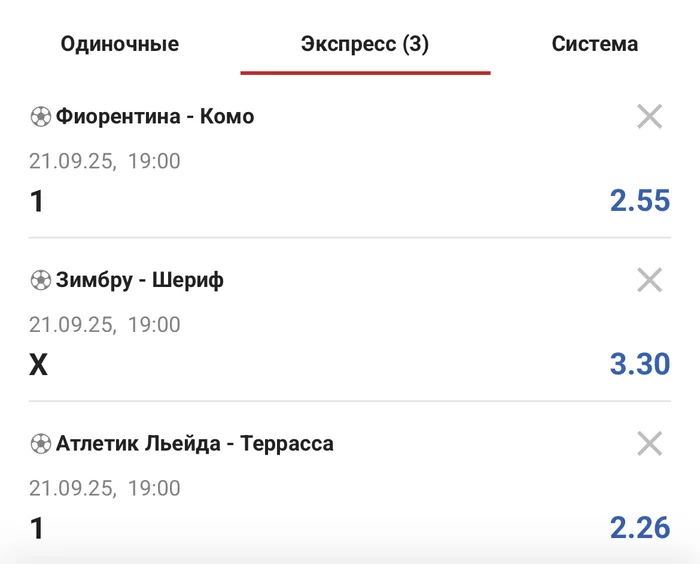
Task: Switch to the Одиночные tab
Action: click(120, 44)
